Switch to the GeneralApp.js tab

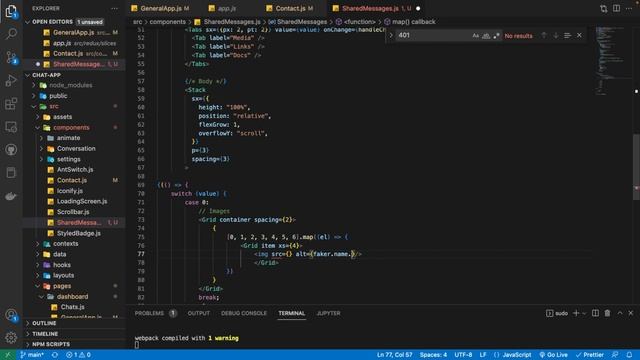160,8
